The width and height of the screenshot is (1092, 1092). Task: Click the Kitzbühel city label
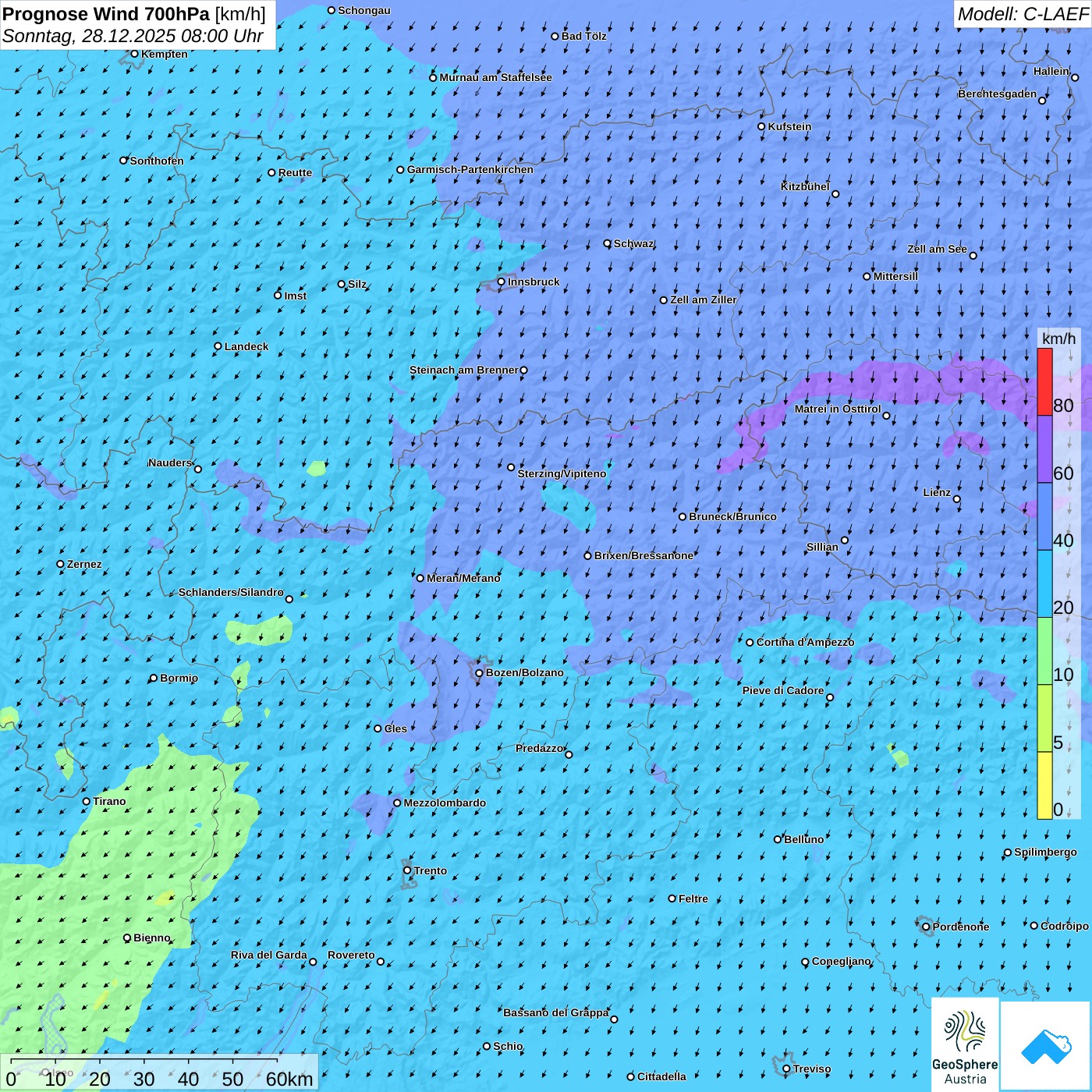(x=805, y=186)
